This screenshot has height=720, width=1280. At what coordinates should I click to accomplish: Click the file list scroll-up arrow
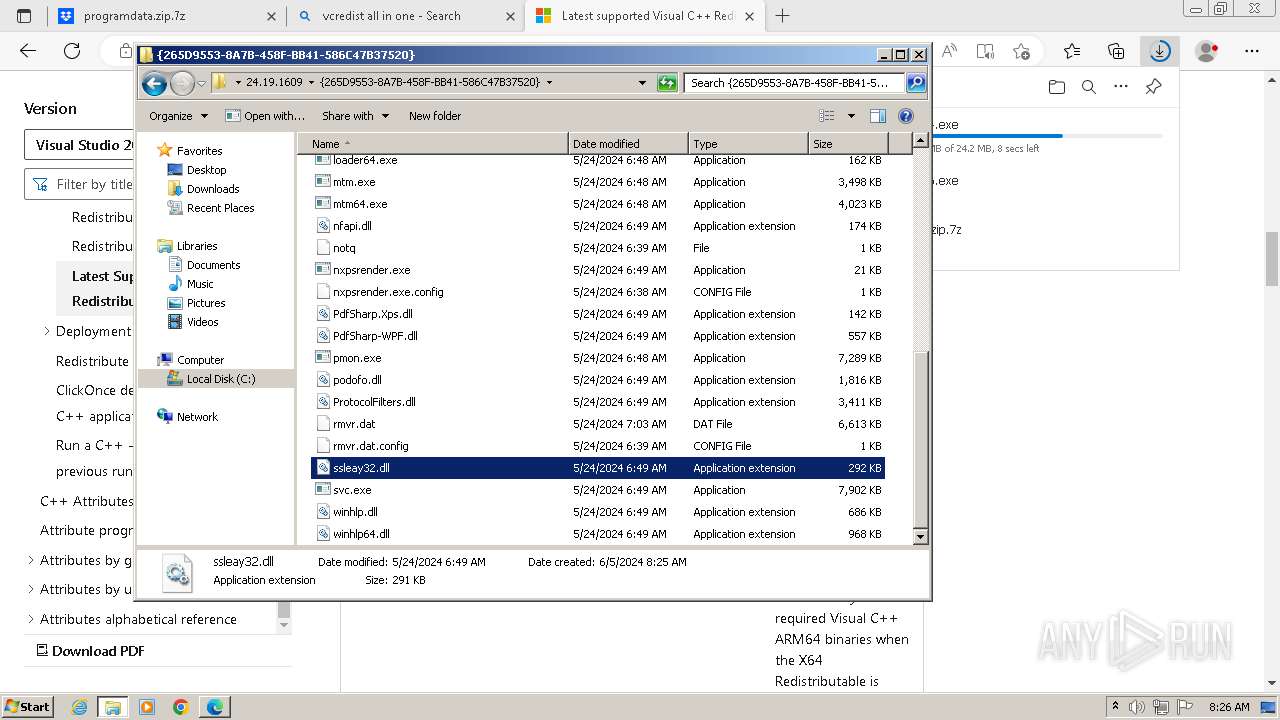pos(921,142)
